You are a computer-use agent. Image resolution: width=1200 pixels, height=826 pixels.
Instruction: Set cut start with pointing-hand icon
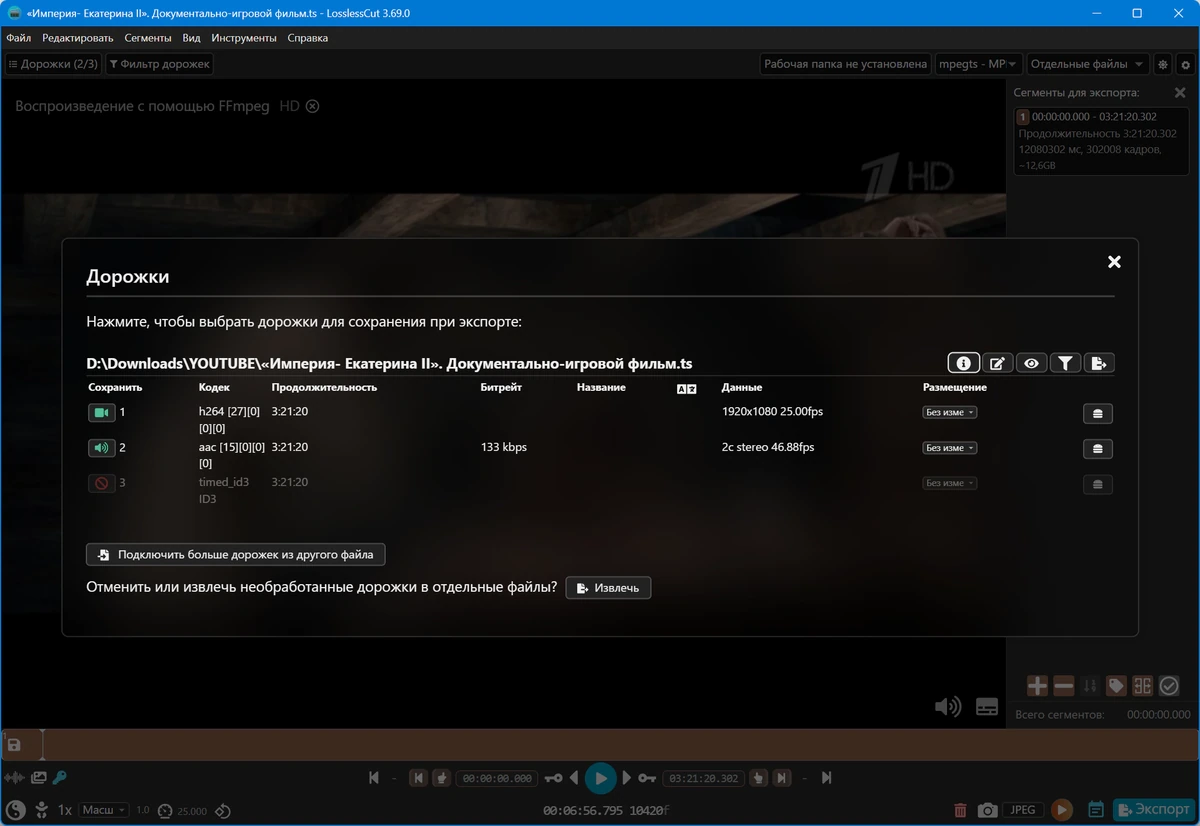pos(440,778)
